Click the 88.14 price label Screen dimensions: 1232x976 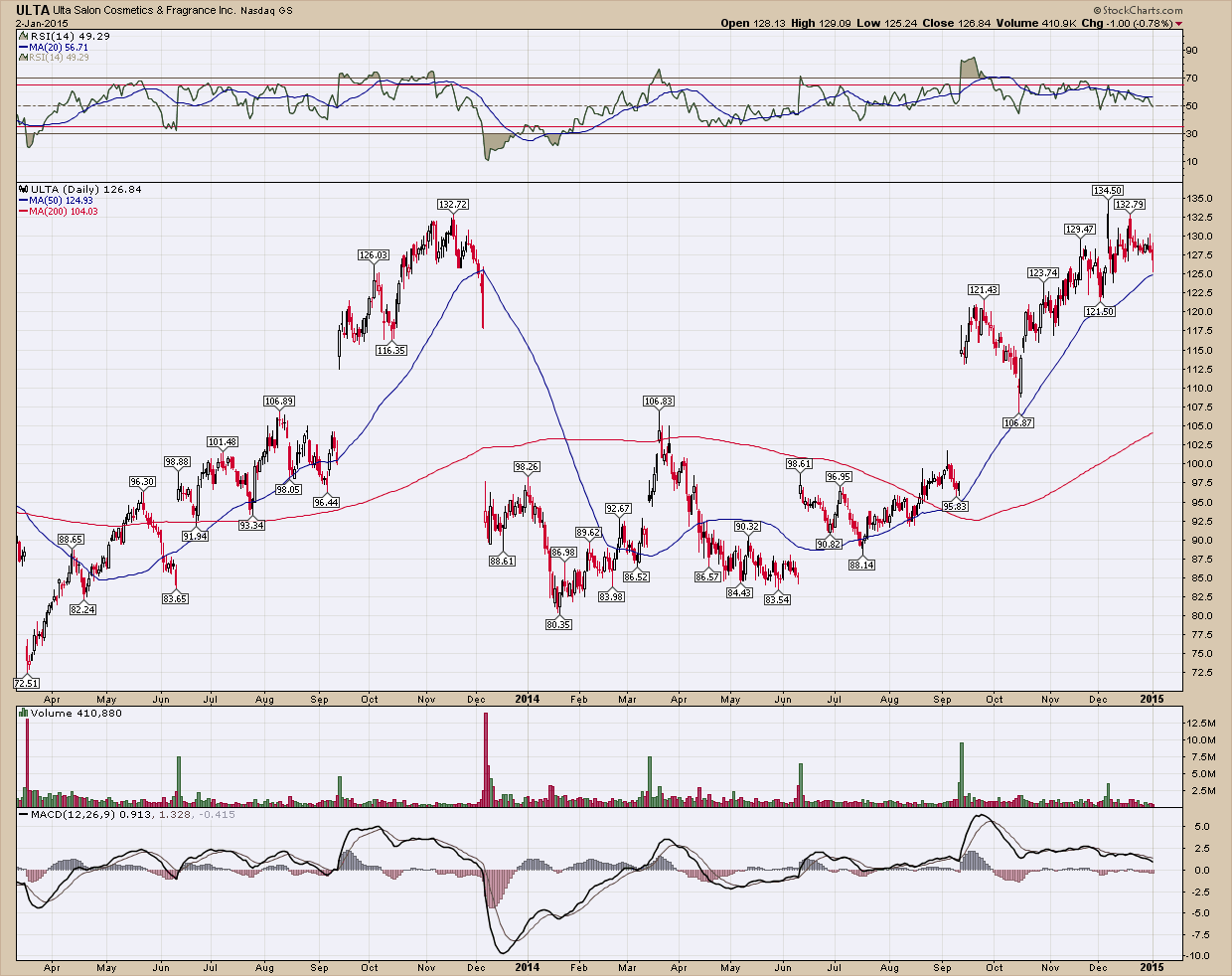point(861,565)
